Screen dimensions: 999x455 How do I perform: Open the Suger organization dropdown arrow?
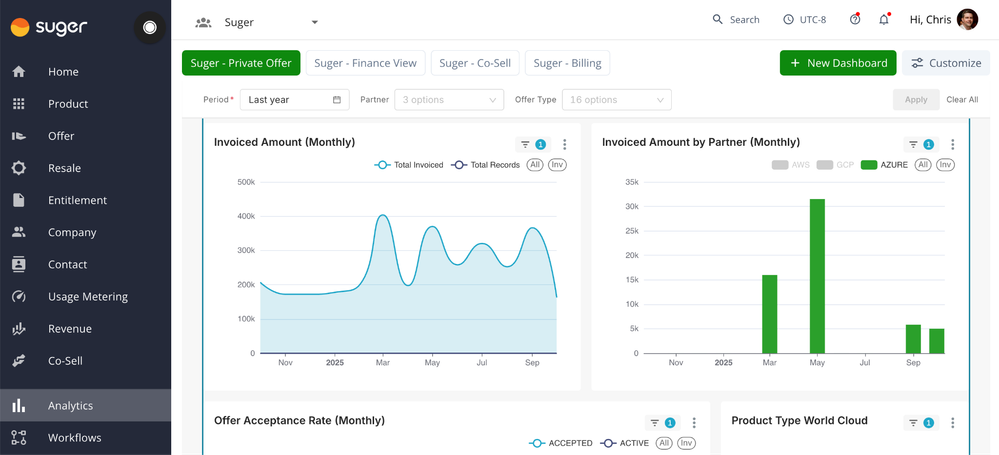[314, 22]
